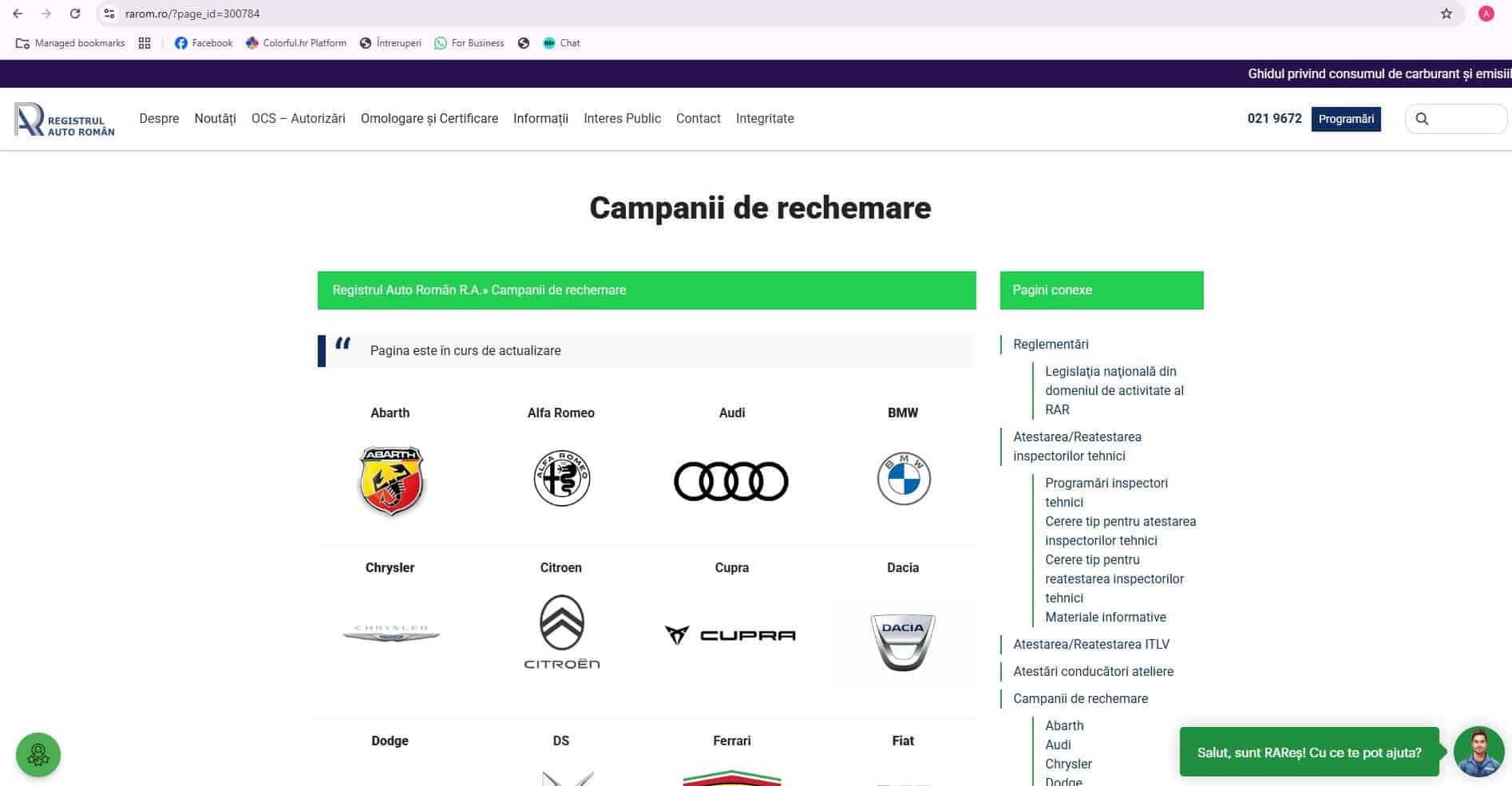Open the Abarth recall campaign logo

tap(391, 481)
